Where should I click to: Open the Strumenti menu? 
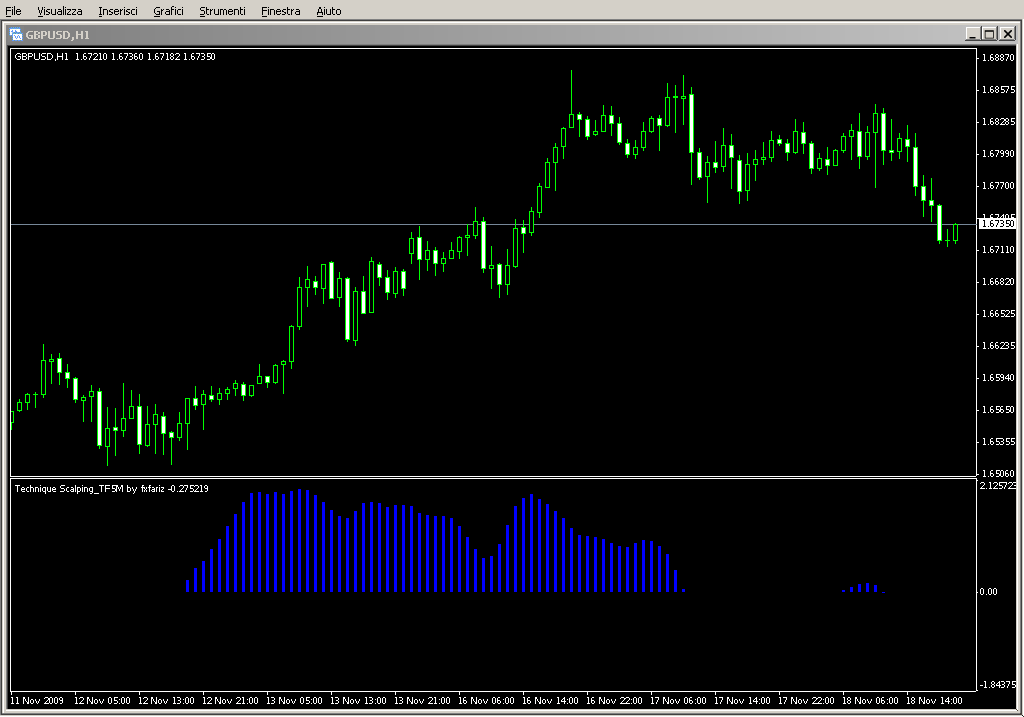[222, 11]
